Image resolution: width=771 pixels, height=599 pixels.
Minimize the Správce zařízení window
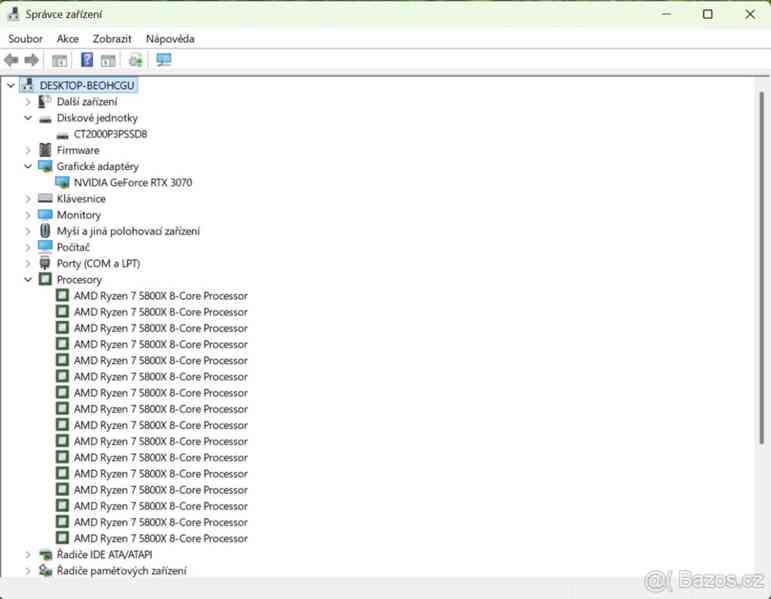coord(666,14)
